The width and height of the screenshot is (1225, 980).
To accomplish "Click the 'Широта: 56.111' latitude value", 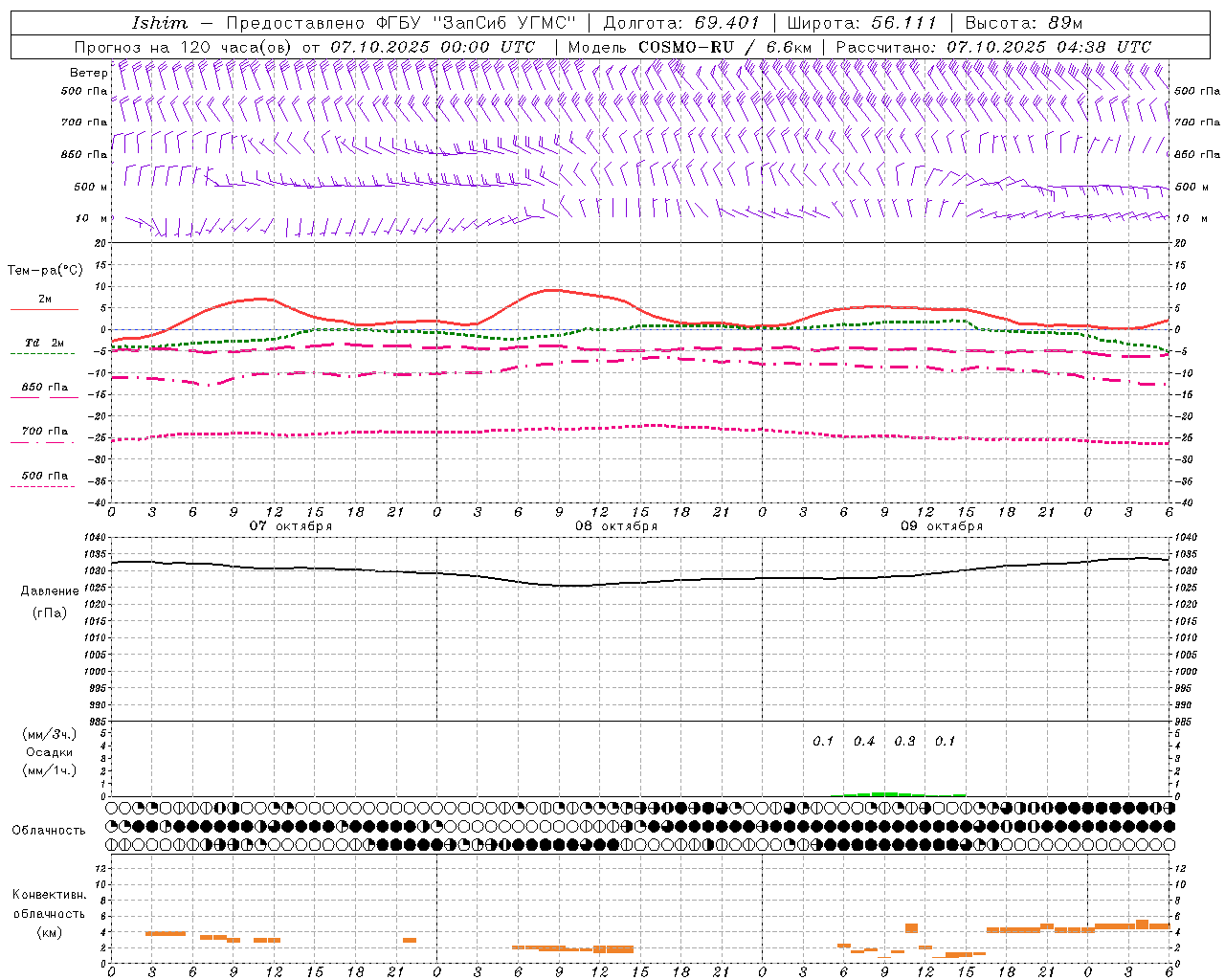I will tap(861, 23).
